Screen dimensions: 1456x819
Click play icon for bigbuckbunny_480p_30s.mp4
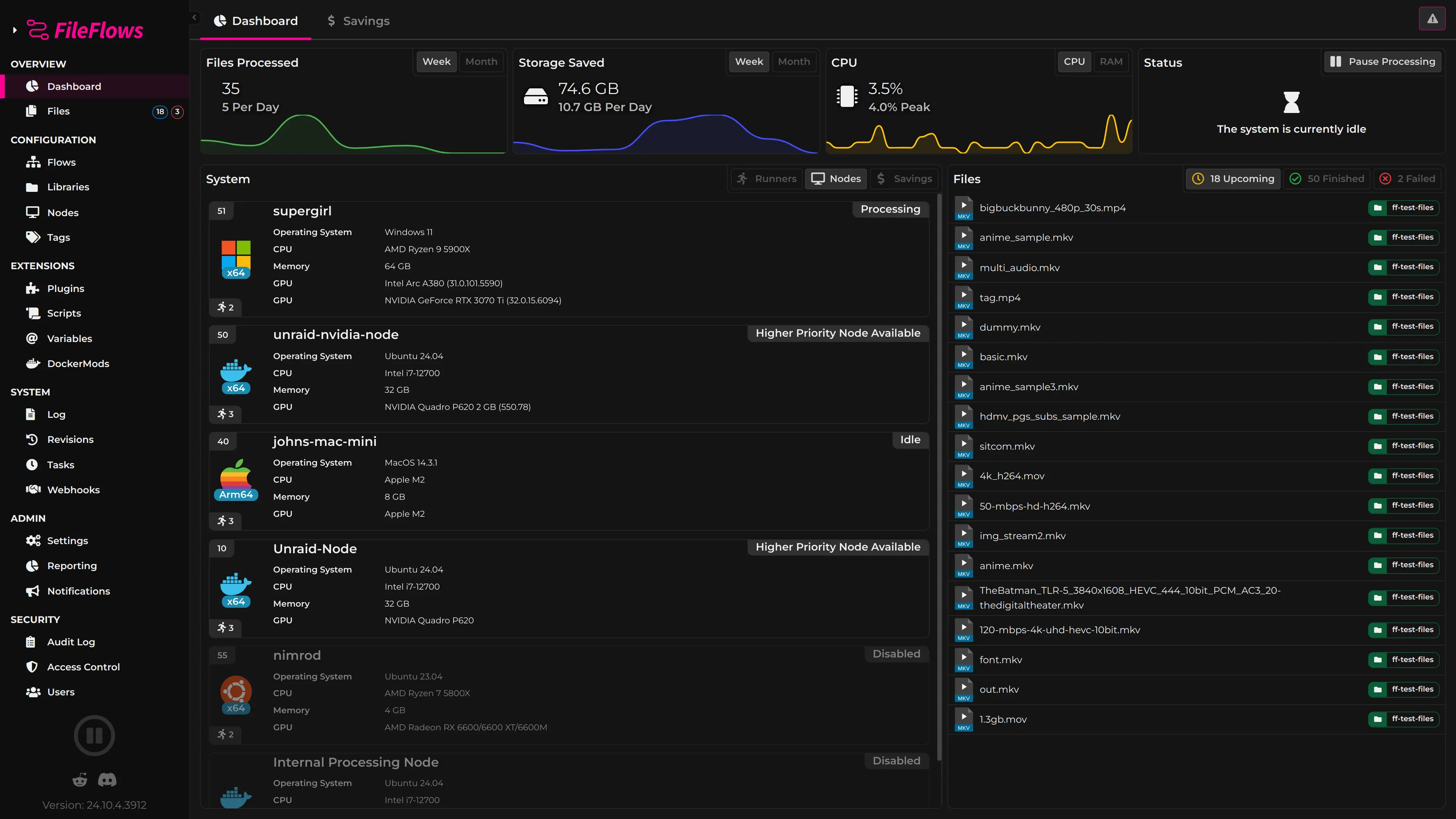pos(964,205)
